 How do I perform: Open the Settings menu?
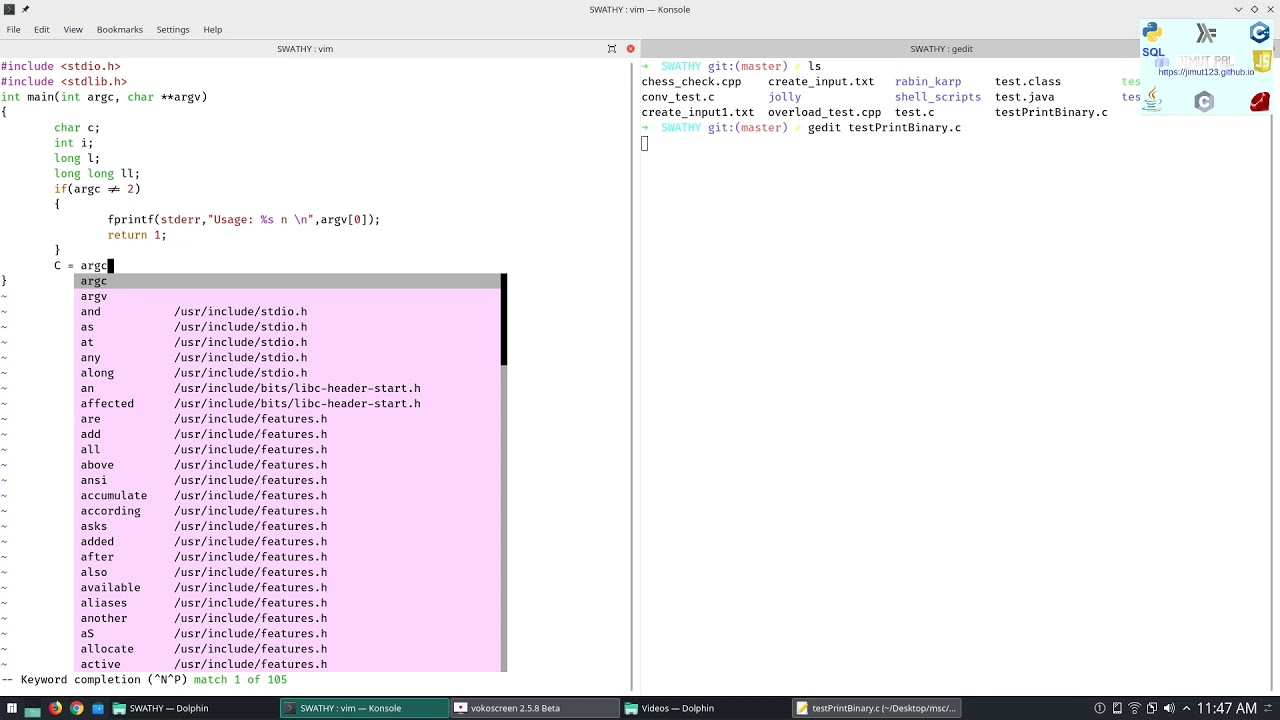pyautogui.click(x=173, y=30)
